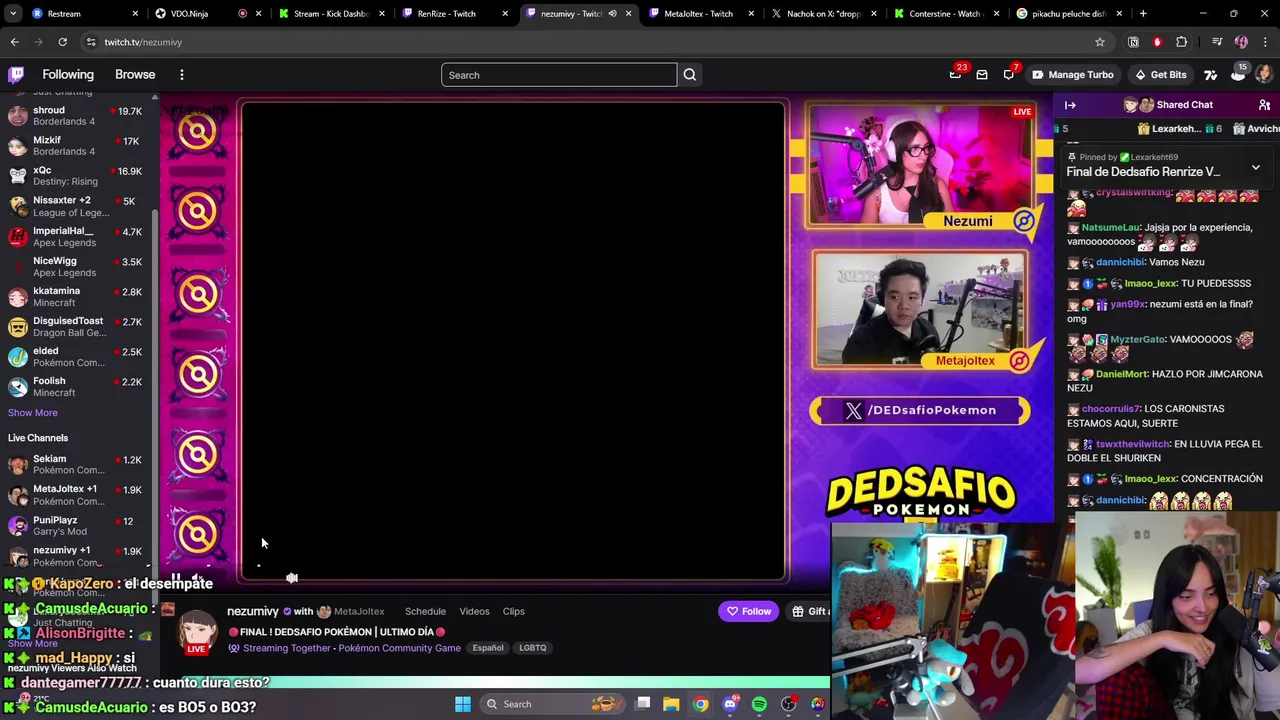This screenshot has width=1280, height=720.
Task: Go back with the browser back arrow
Action: (14, 42)
